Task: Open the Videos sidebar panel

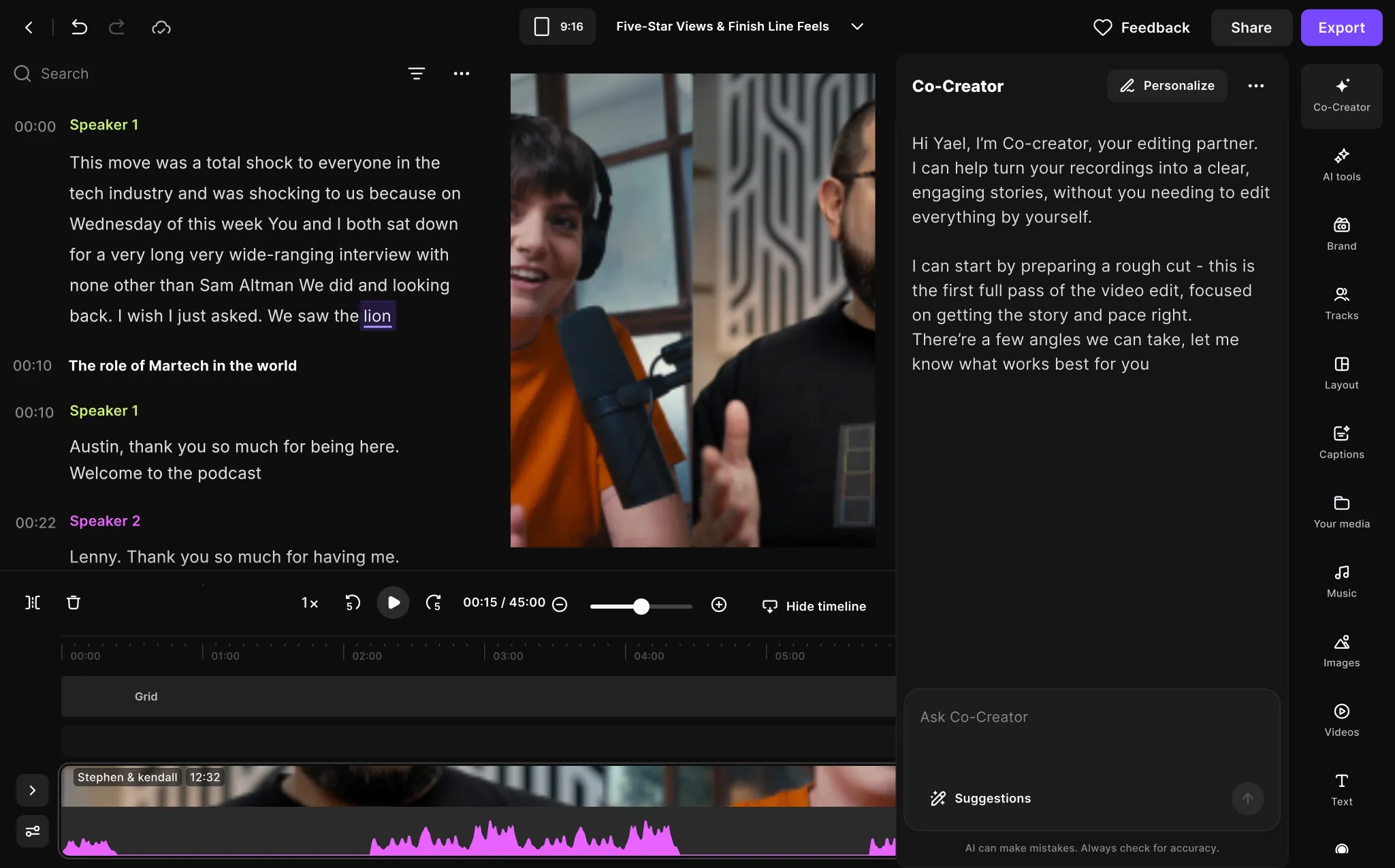Action: [1341, 720]
